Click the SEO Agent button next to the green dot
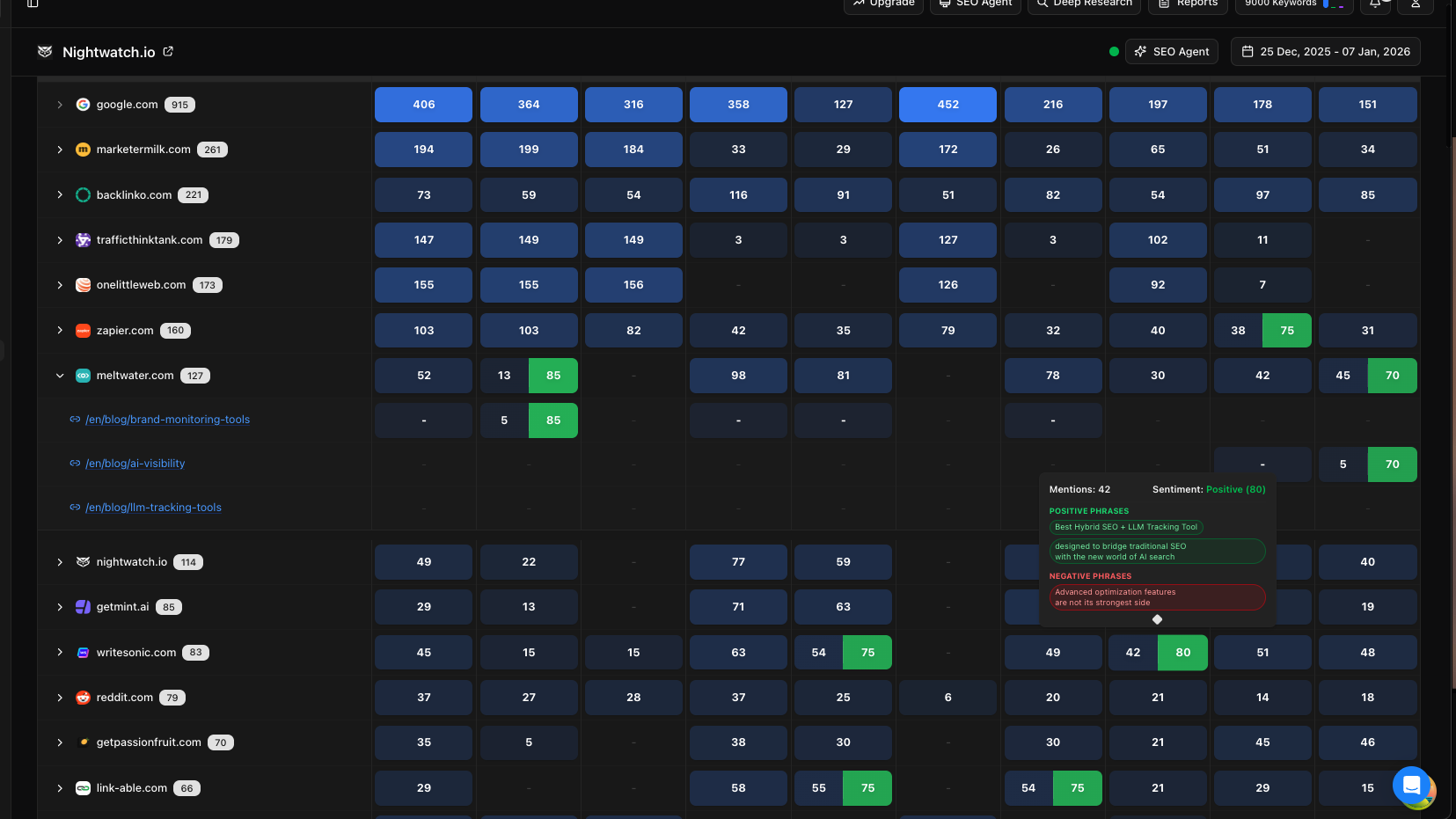This screenshot has height=819, width=1456. click(1174, 52)
